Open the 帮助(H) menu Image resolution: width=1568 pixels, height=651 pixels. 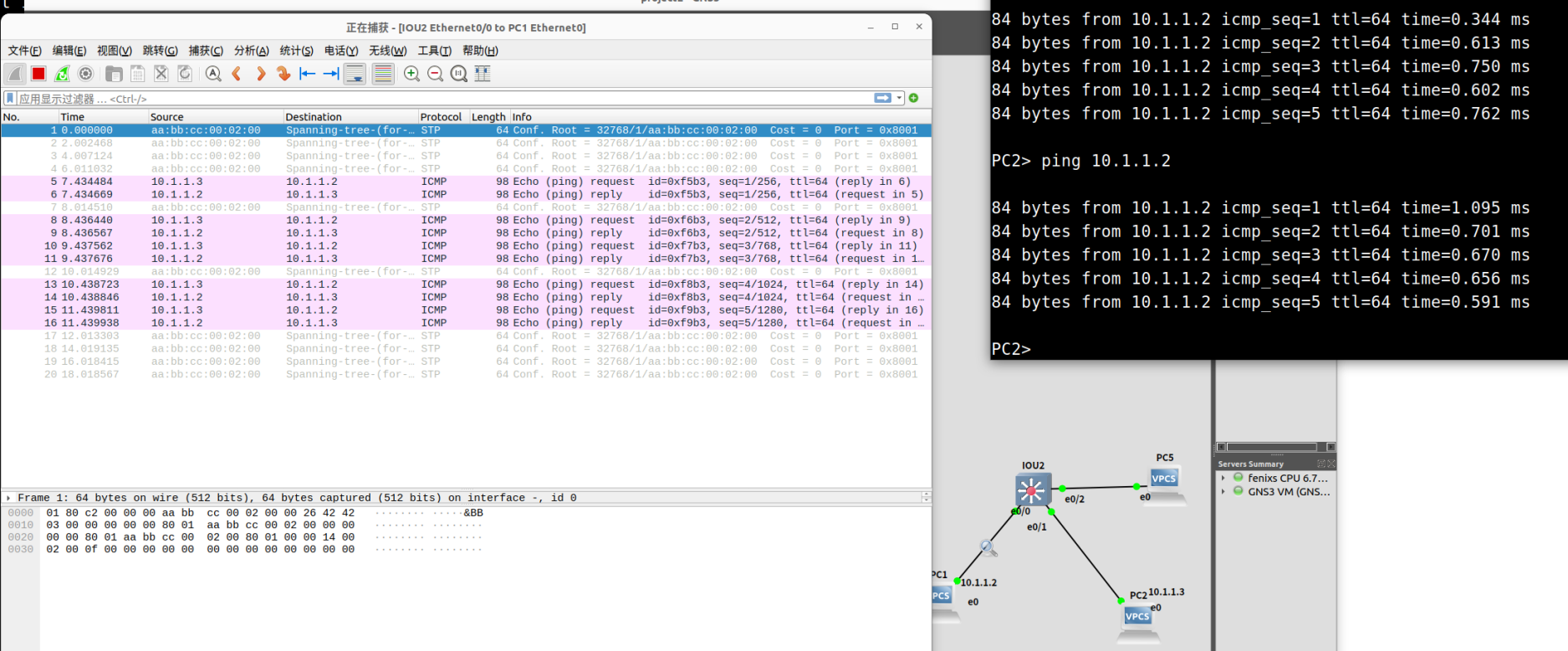point(480,50)
